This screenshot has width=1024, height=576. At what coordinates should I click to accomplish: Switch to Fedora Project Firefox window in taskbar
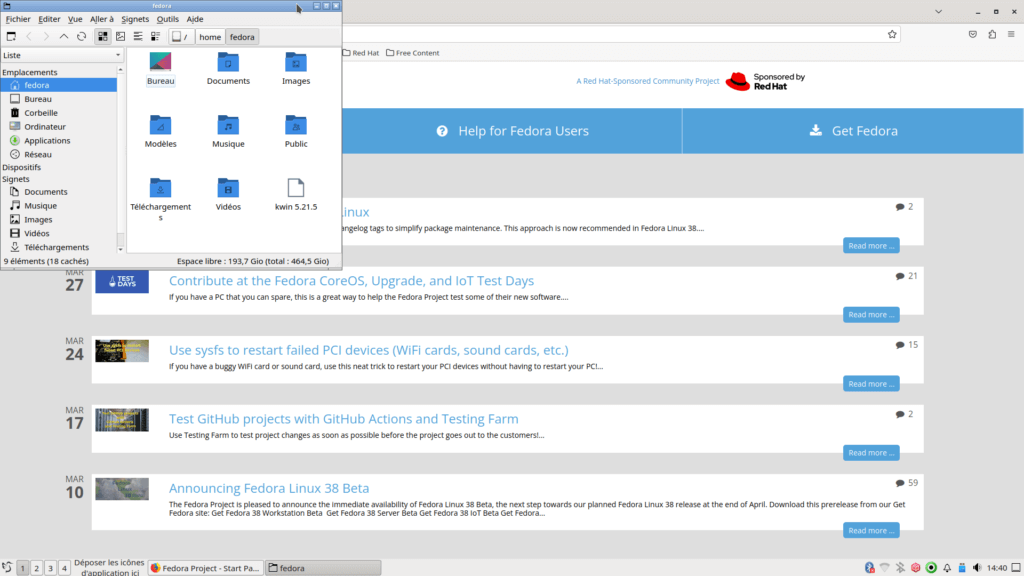205,568
